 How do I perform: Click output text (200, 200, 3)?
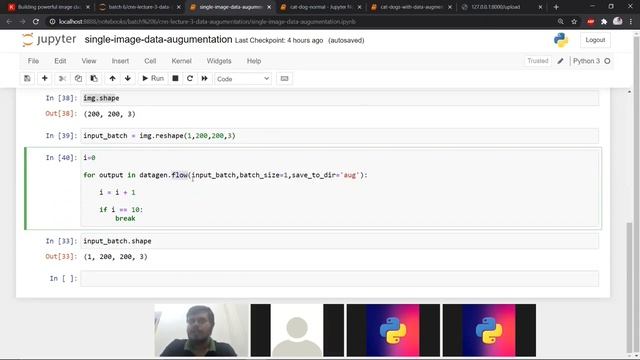tap(109, 114)
